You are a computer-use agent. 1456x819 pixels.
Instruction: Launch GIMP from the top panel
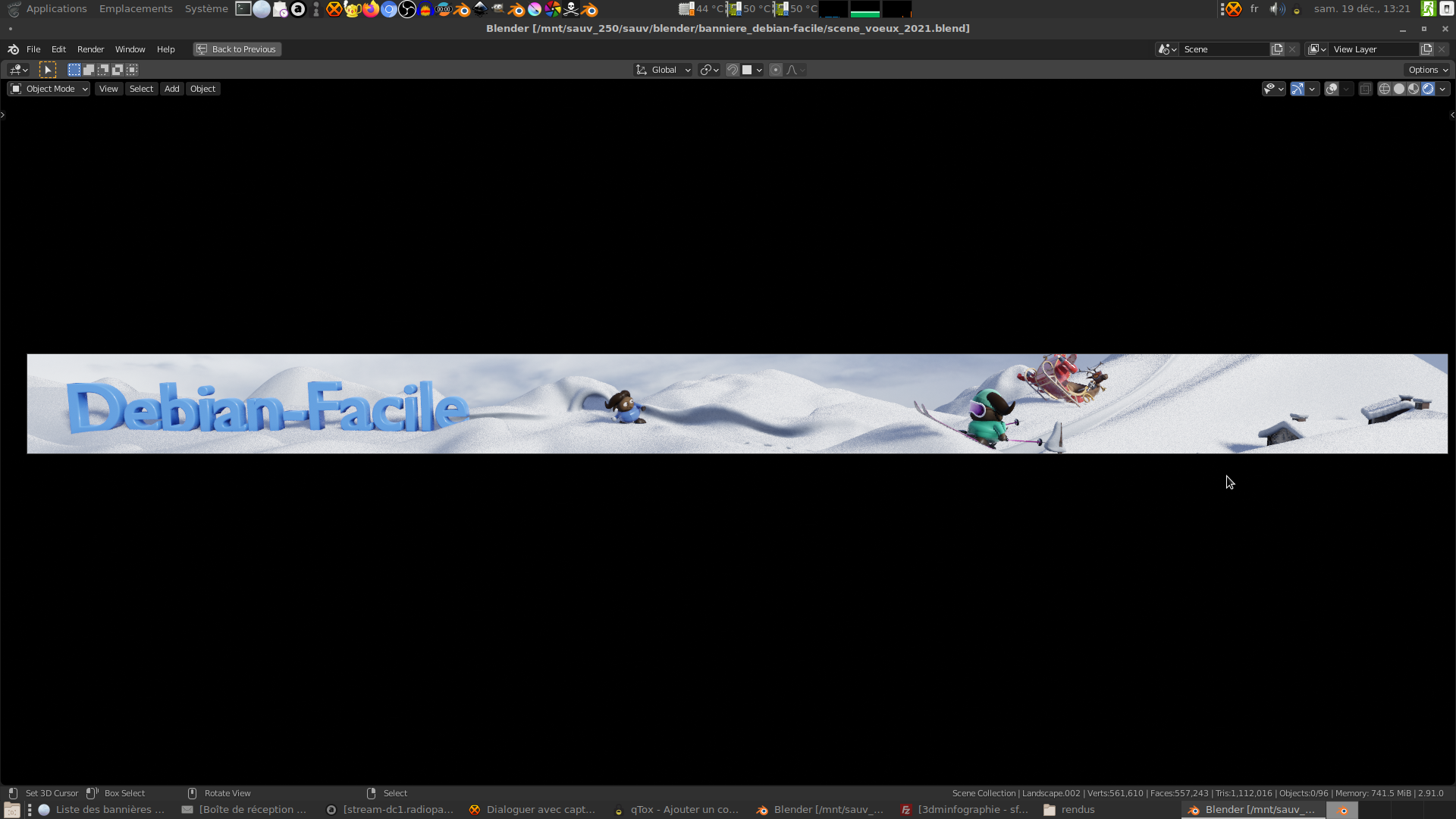[x=498, y=9]
